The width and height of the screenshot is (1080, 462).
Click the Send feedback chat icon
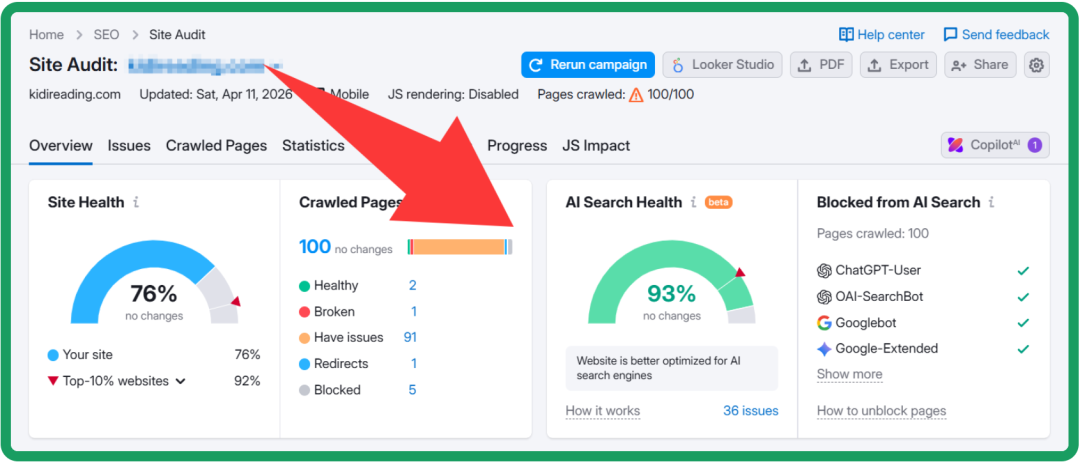coord(951,34)
